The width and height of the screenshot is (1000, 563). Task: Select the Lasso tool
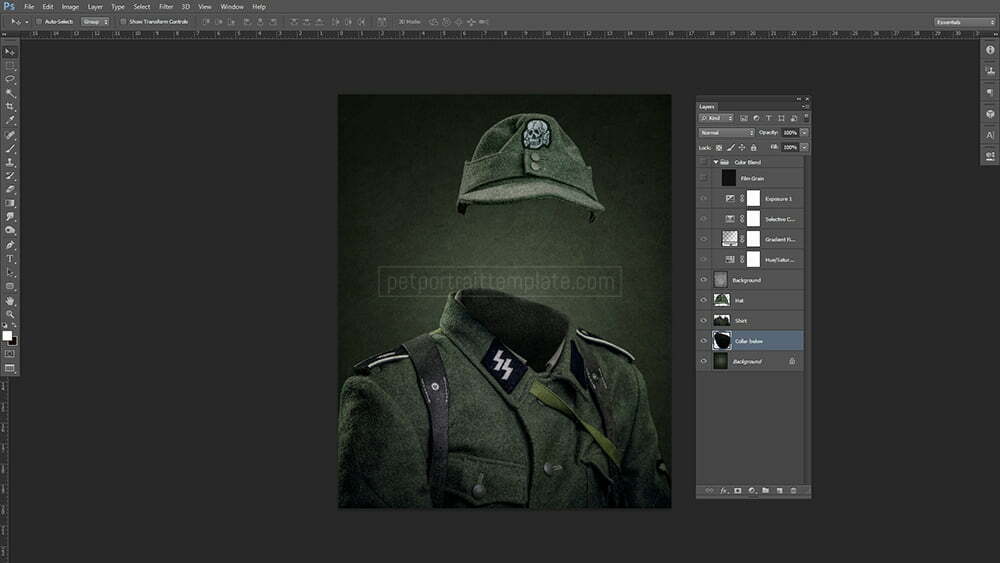click(10, 80)
